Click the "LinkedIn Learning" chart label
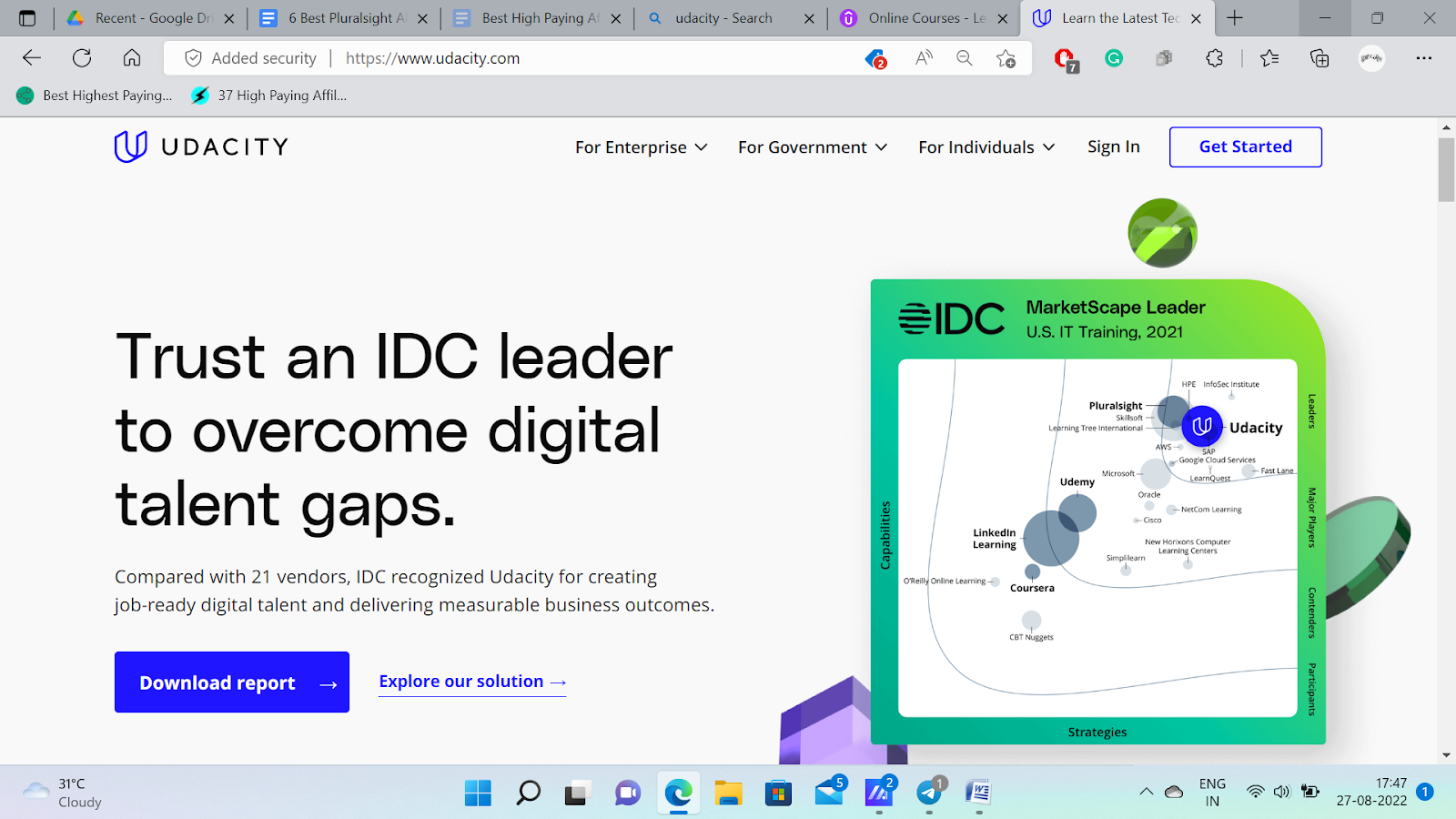Viewport: 1456px width, 819px height. 995,539
